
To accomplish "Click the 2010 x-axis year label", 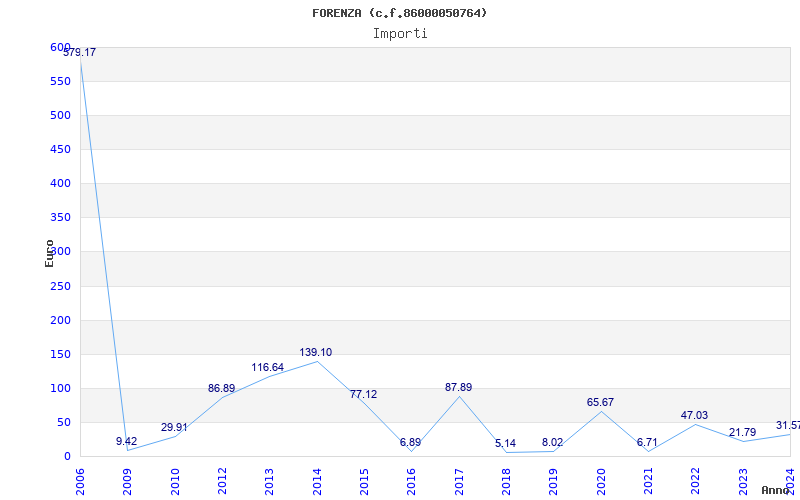I will coord(175,482).
